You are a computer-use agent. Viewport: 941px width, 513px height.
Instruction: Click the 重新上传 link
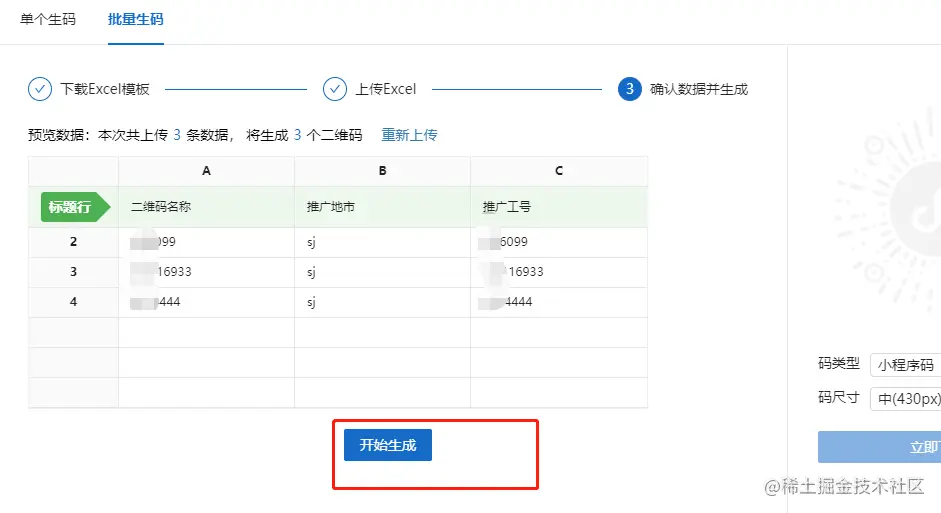click(409, 135)
